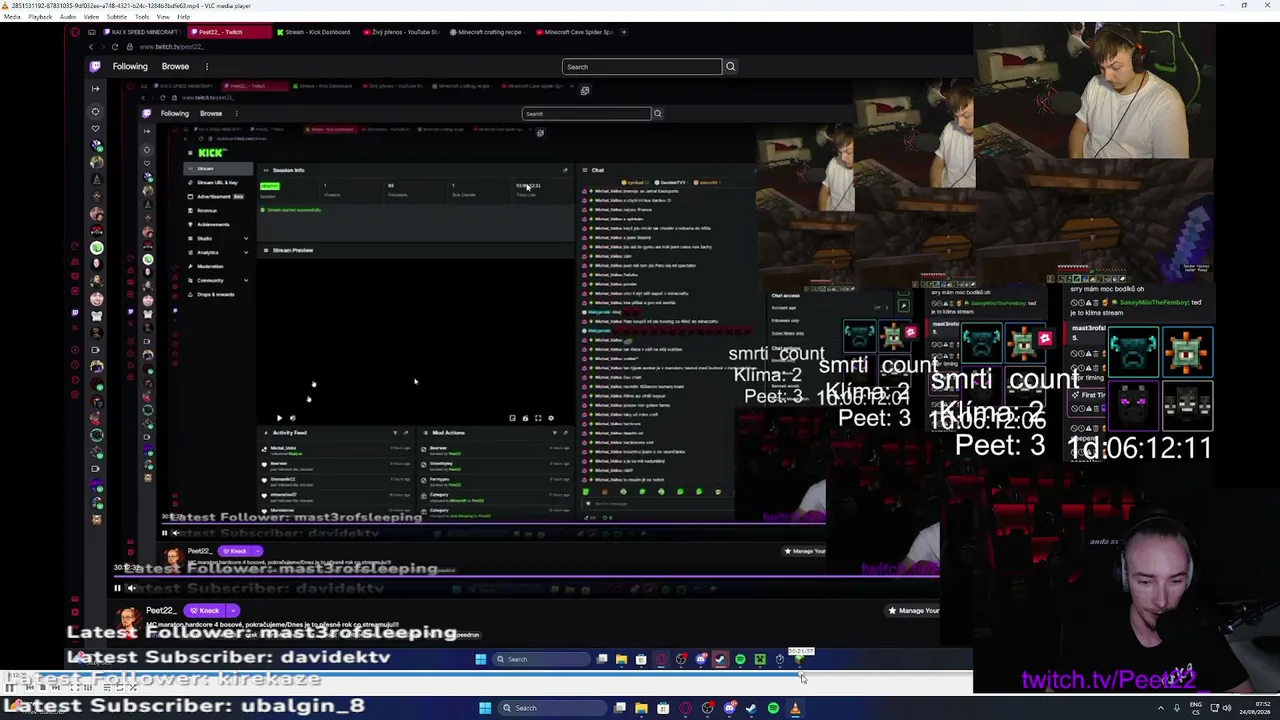Expand the Analytics section chevron in Kick sidebar

[246, 252]
